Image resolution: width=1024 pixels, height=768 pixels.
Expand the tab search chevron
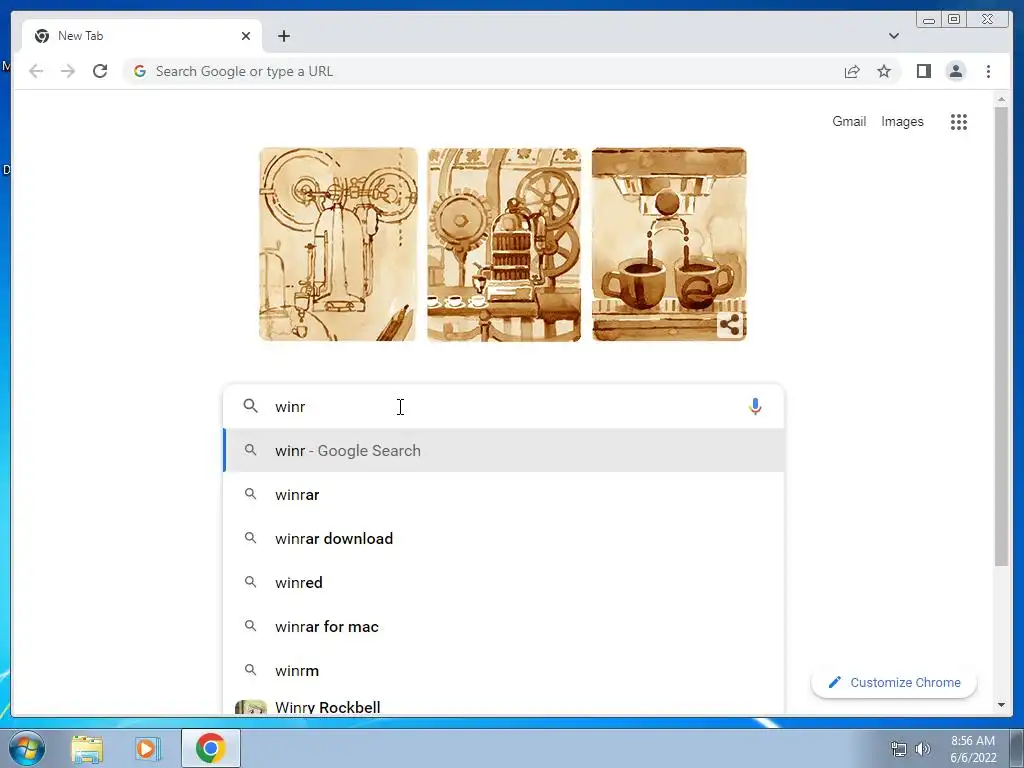(x=894, y=36)
